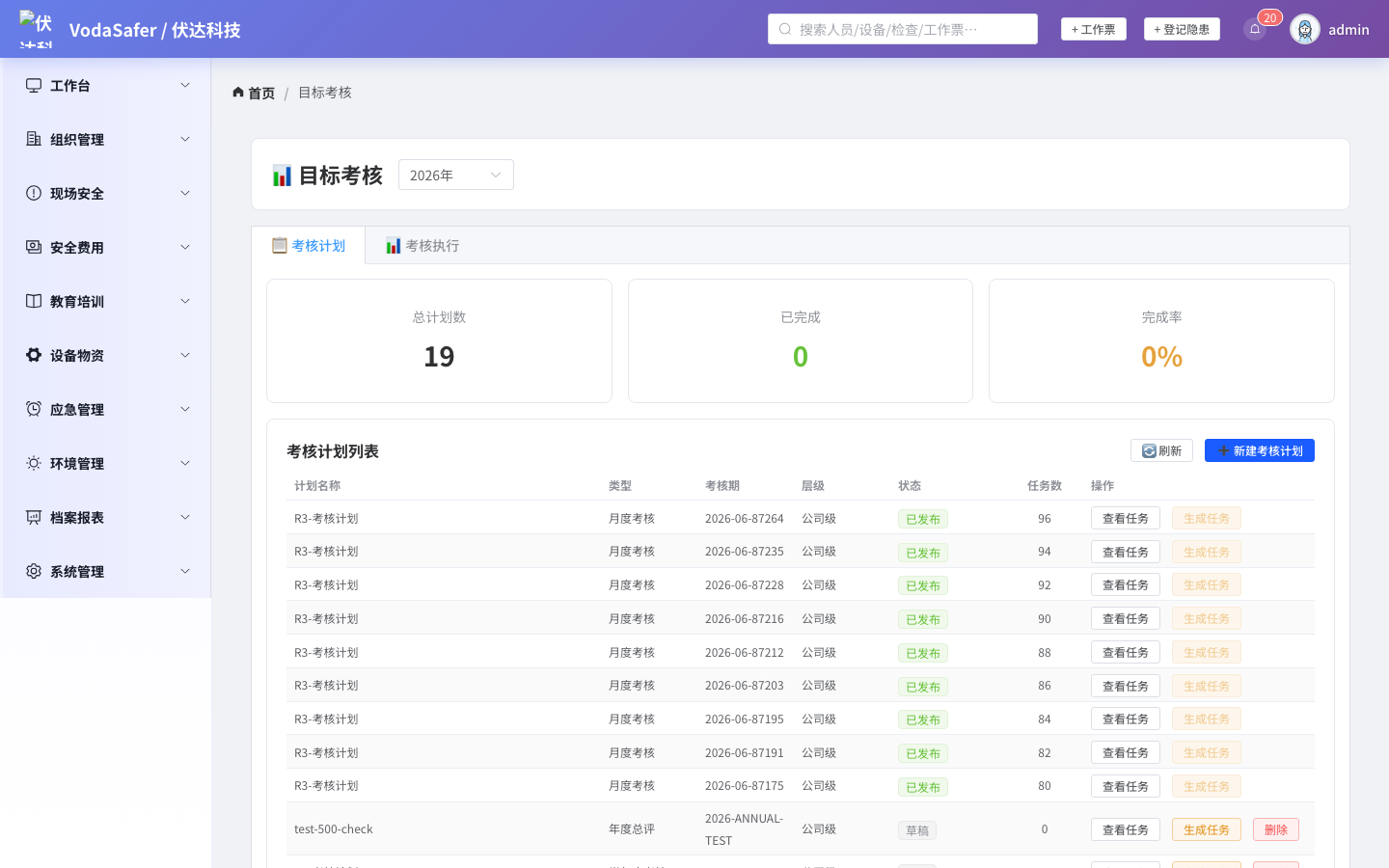Click task count 96 cell
The height and width of the screenshot is (868, 1389).
click(1045, 518)
